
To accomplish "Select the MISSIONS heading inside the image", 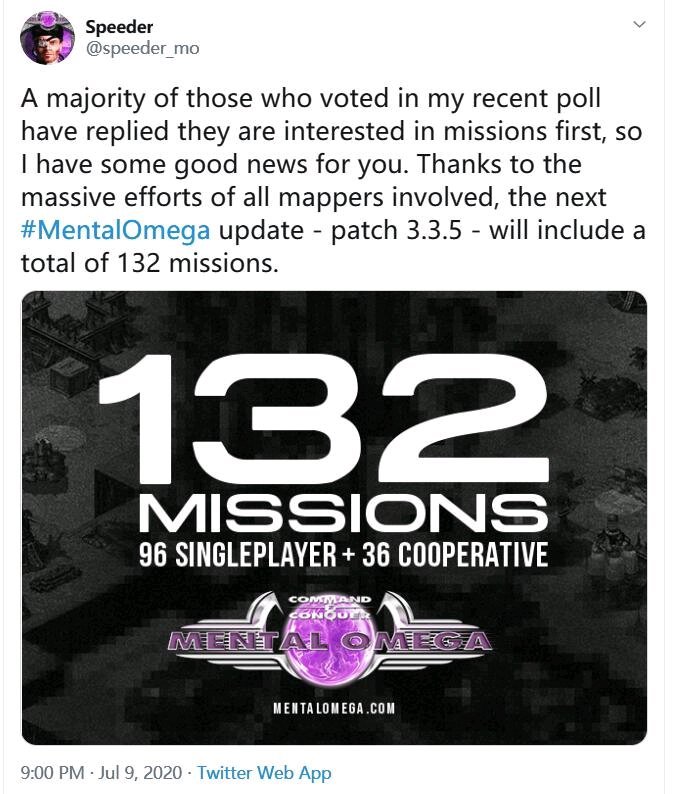I will 343,513.
